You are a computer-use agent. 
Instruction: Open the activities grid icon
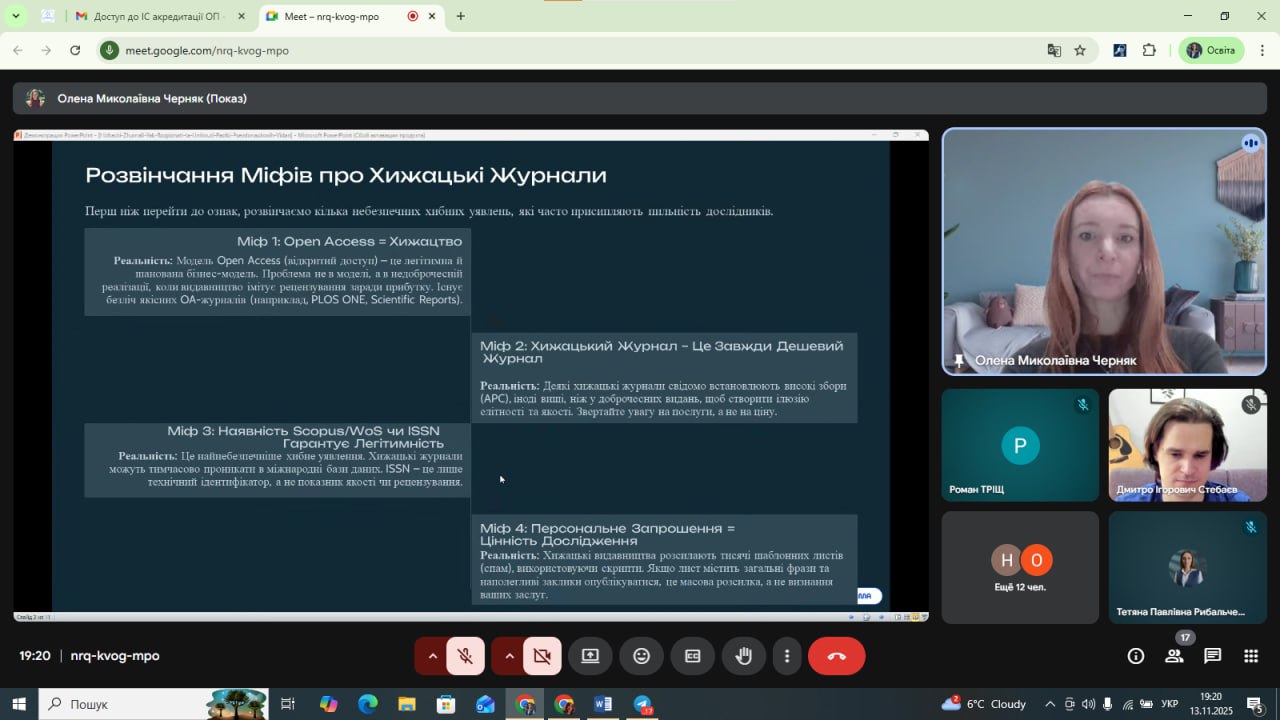(1250, 656)
